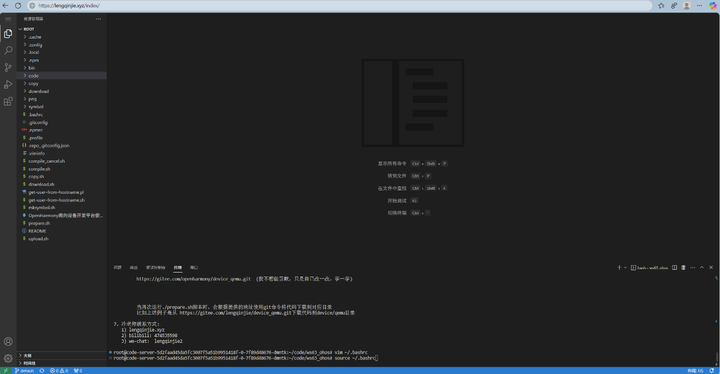Click the browser address bar
The height and width of the screenshot is (374, 720).
[x=340, y=6]
